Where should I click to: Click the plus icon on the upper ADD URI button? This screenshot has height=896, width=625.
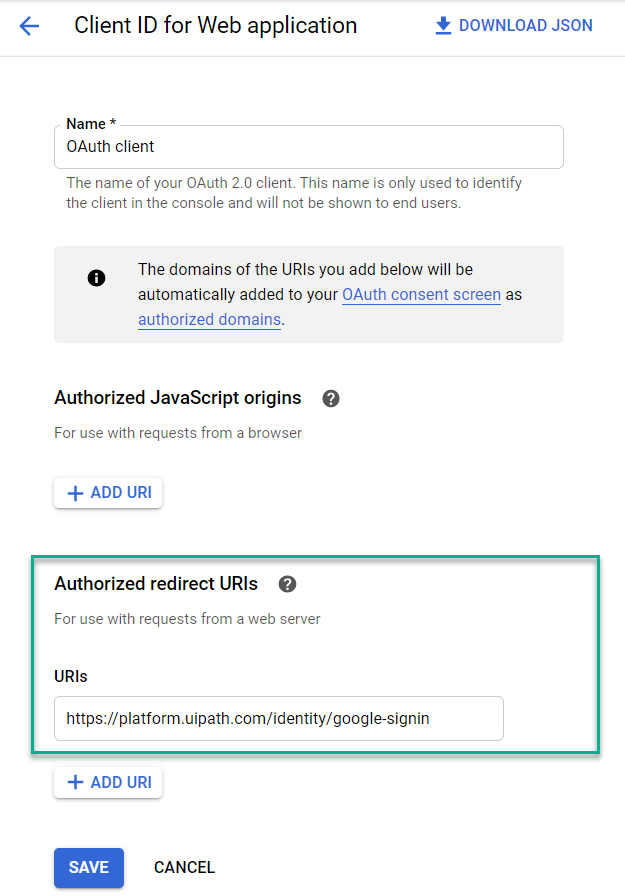(x=75, y=492)
